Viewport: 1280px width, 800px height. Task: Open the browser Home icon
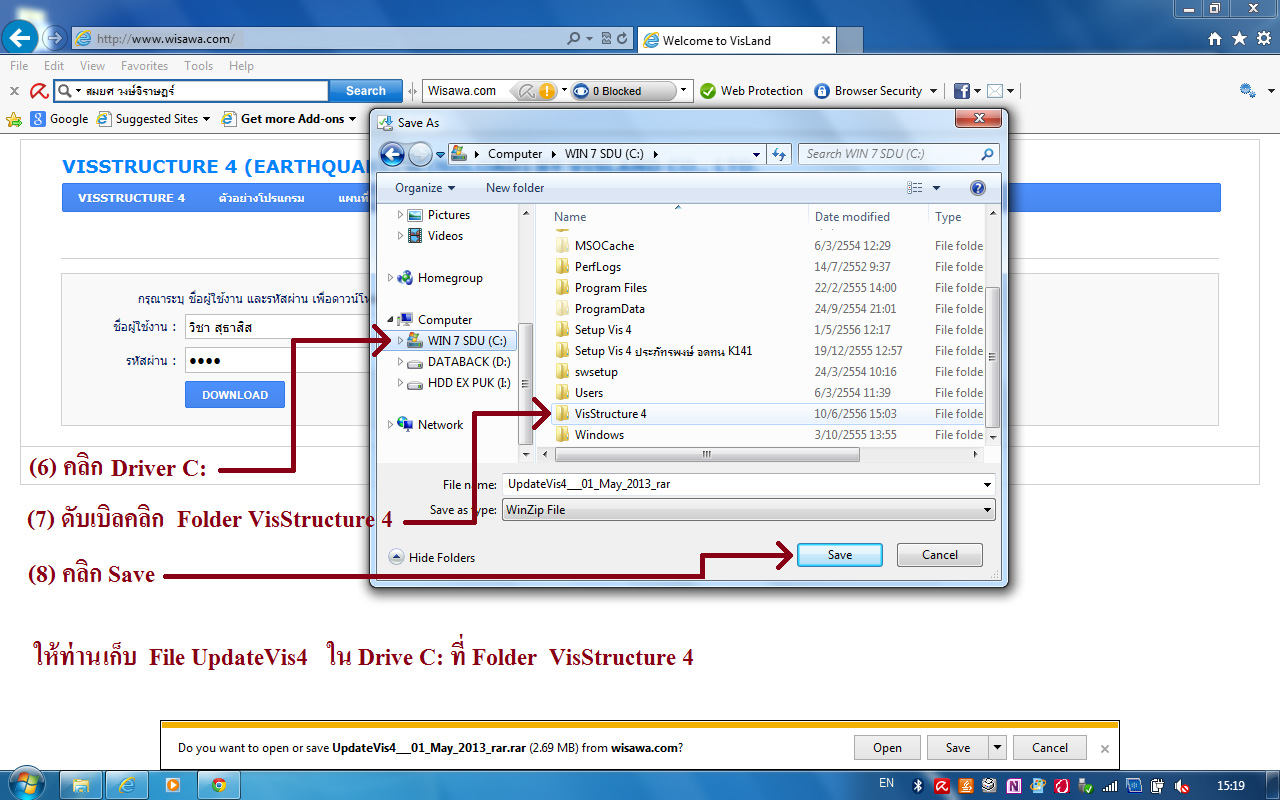(1215, 38)
